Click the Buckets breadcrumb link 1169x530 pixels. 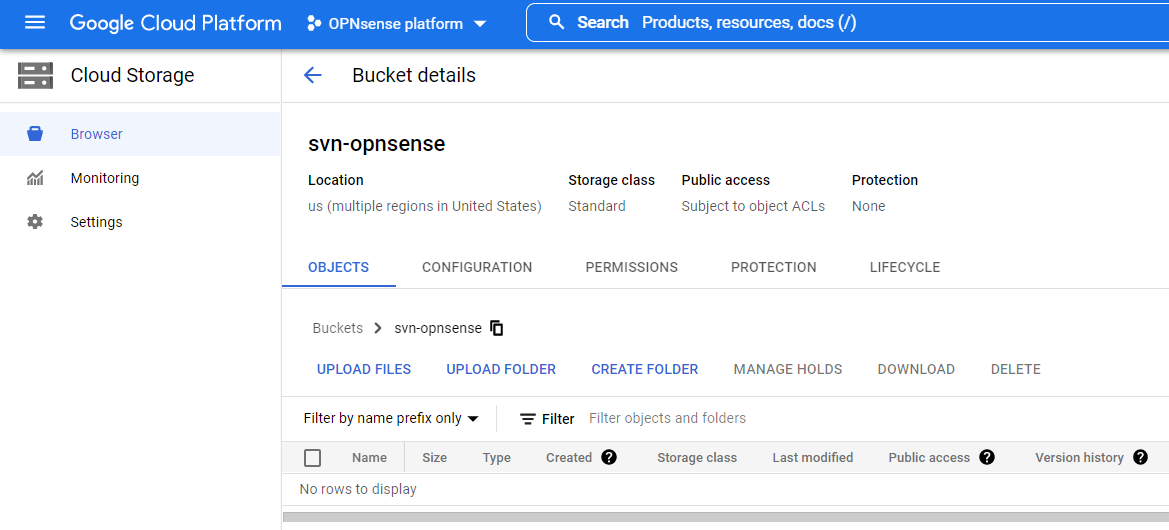pos(338,328)
